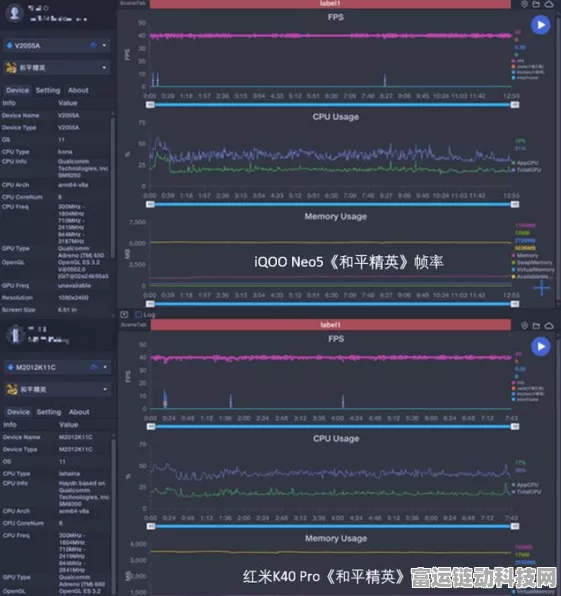Screen dimensions: 561x596
Task: Toggle Jank legend entry in top FPS chart
Action: coord(528,67)
